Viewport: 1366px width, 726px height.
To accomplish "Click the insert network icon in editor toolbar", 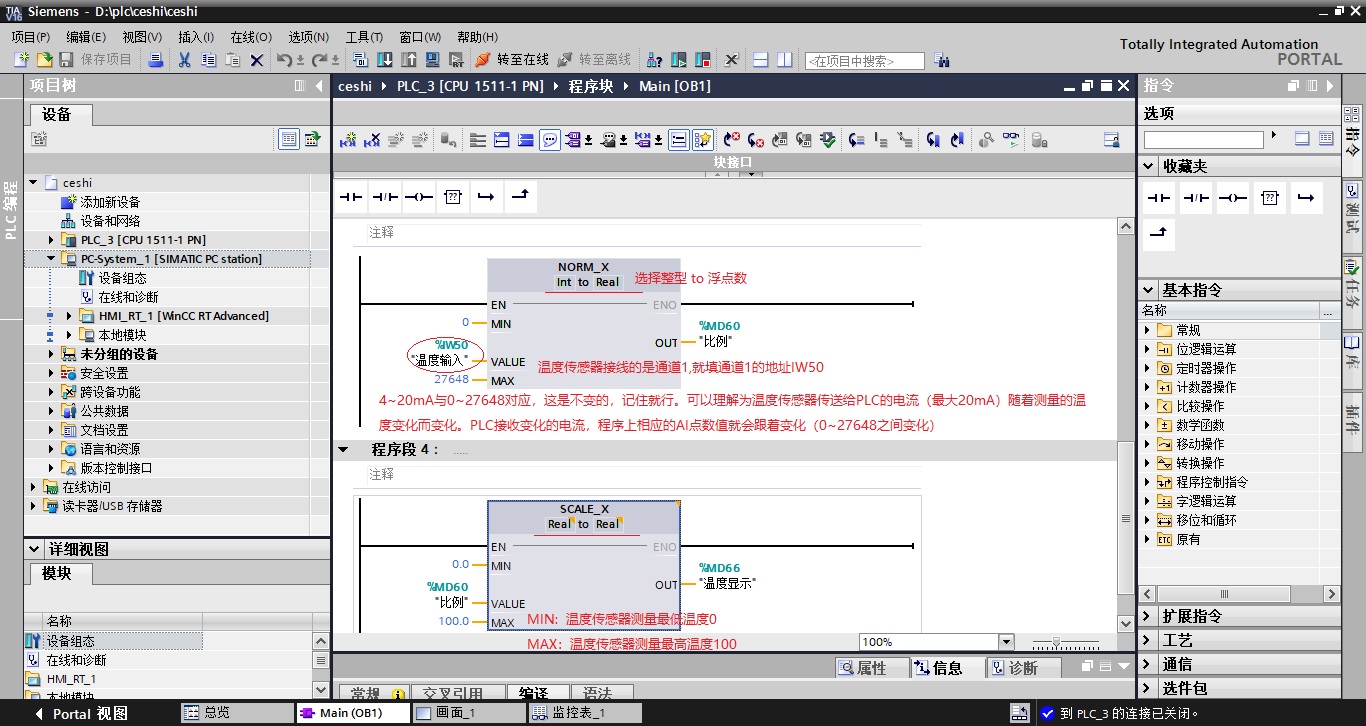I will coord(348,140).
